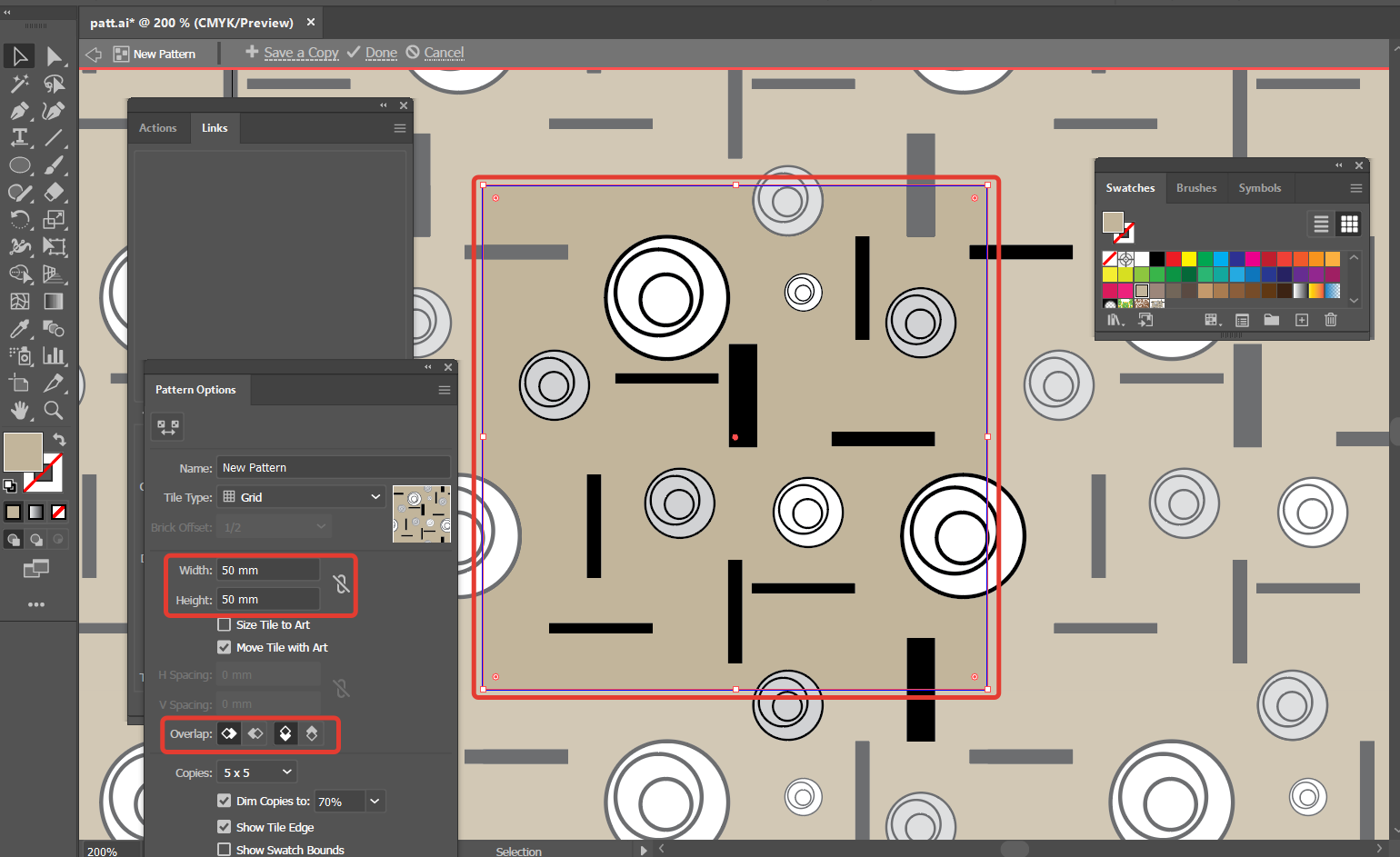
Task: Disable Move Tile with Art
Action: pos(224,647)
